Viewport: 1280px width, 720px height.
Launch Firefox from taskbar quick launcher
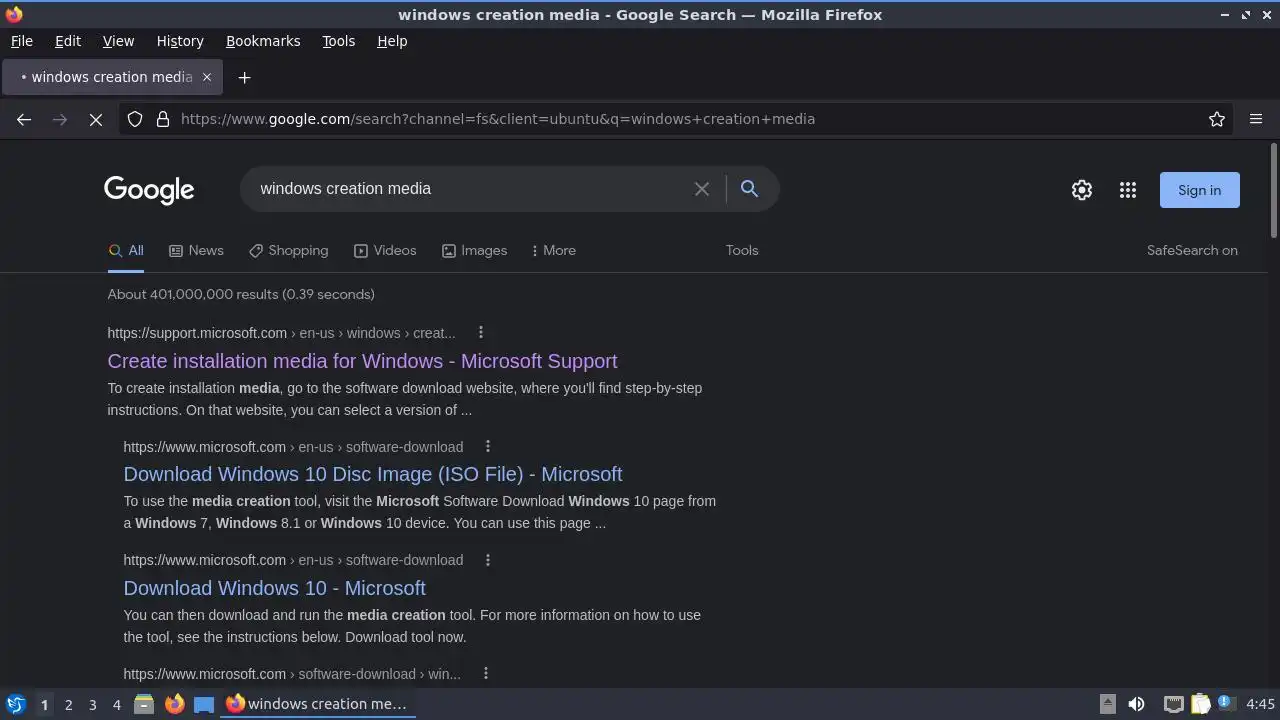tap(174, 704)
